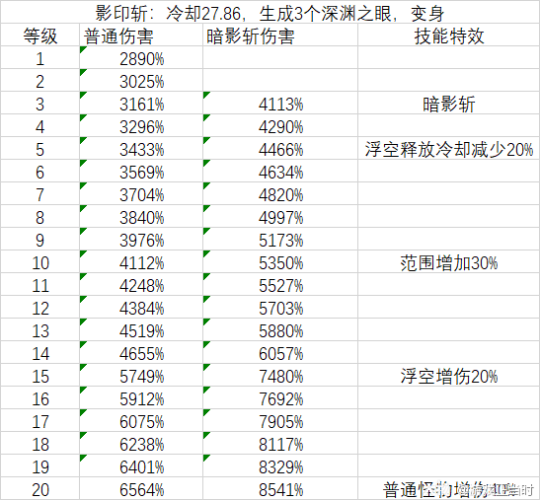Select cell with value 3840%

(141, 216)
